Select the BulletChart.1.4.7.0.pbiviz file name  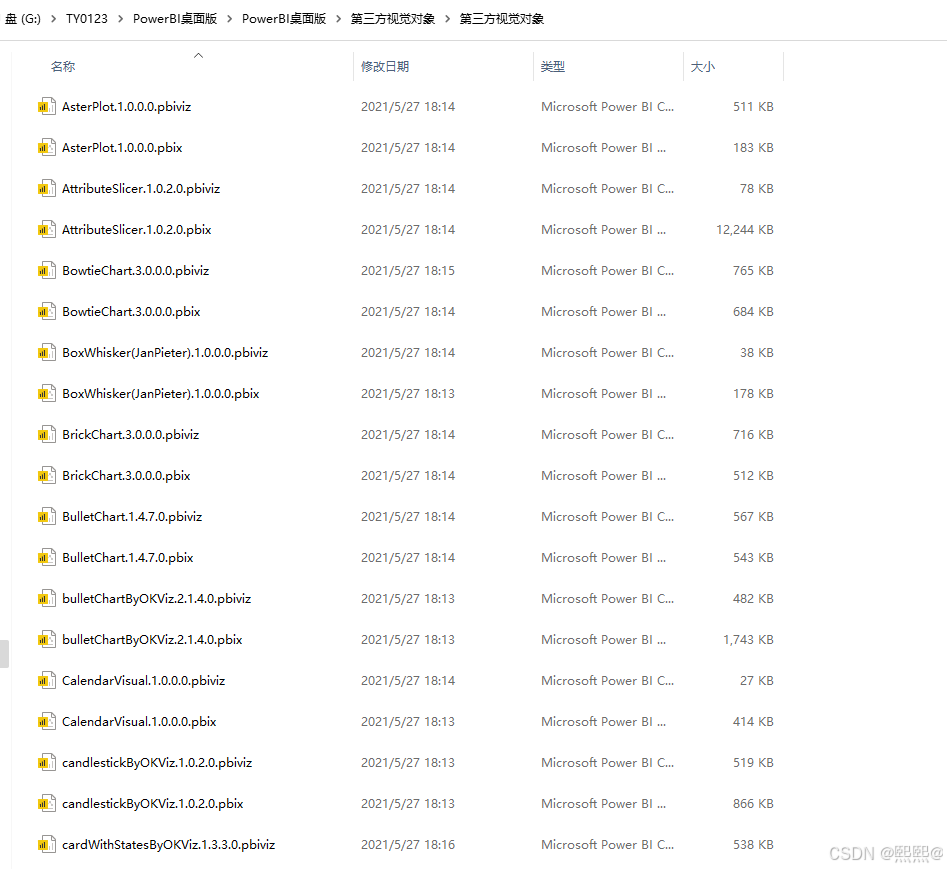coord(132,518)
